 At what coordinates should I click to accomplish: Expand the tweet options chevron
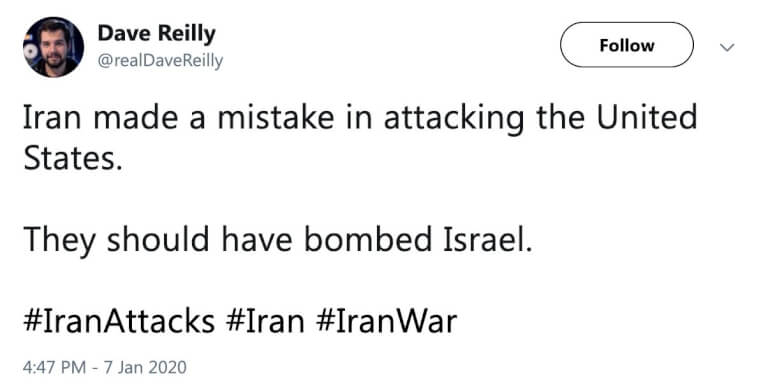(x=727, y=47)
